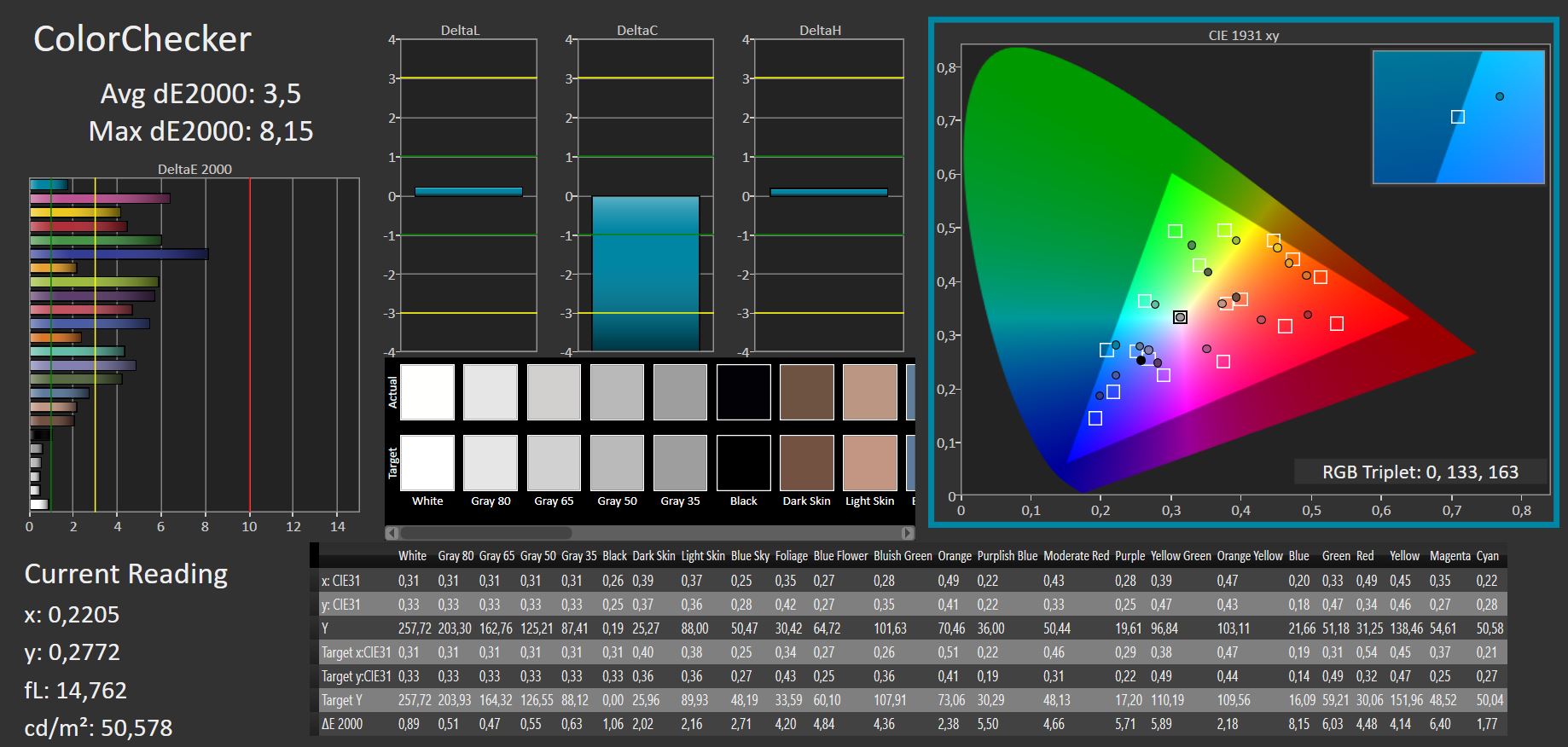Choose the Light Skin target swatch
This screenshot has width=1568, height=747.
coord(869,463)
